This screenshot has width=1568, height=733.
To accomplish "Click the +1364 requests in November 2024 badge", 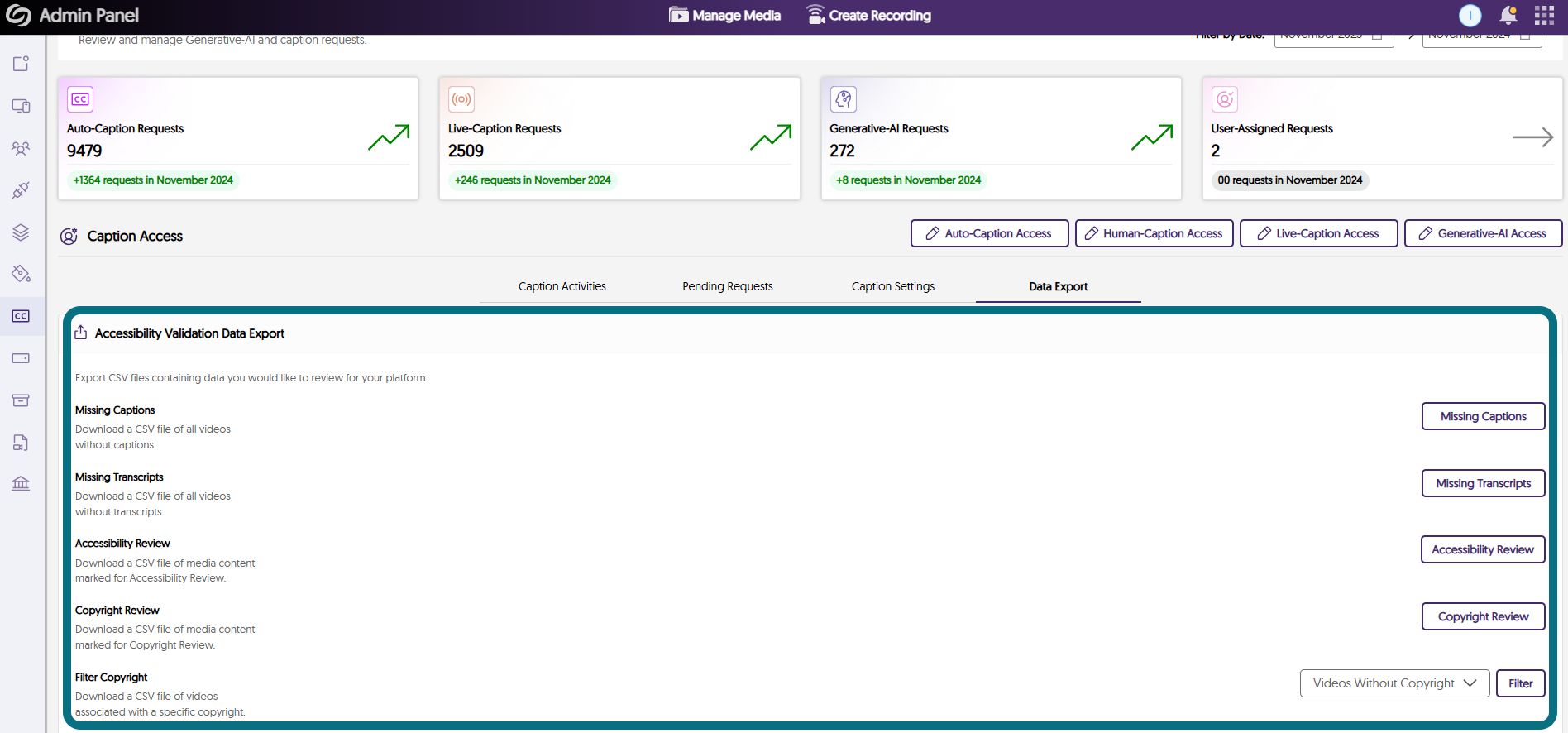I will point(153,180).
